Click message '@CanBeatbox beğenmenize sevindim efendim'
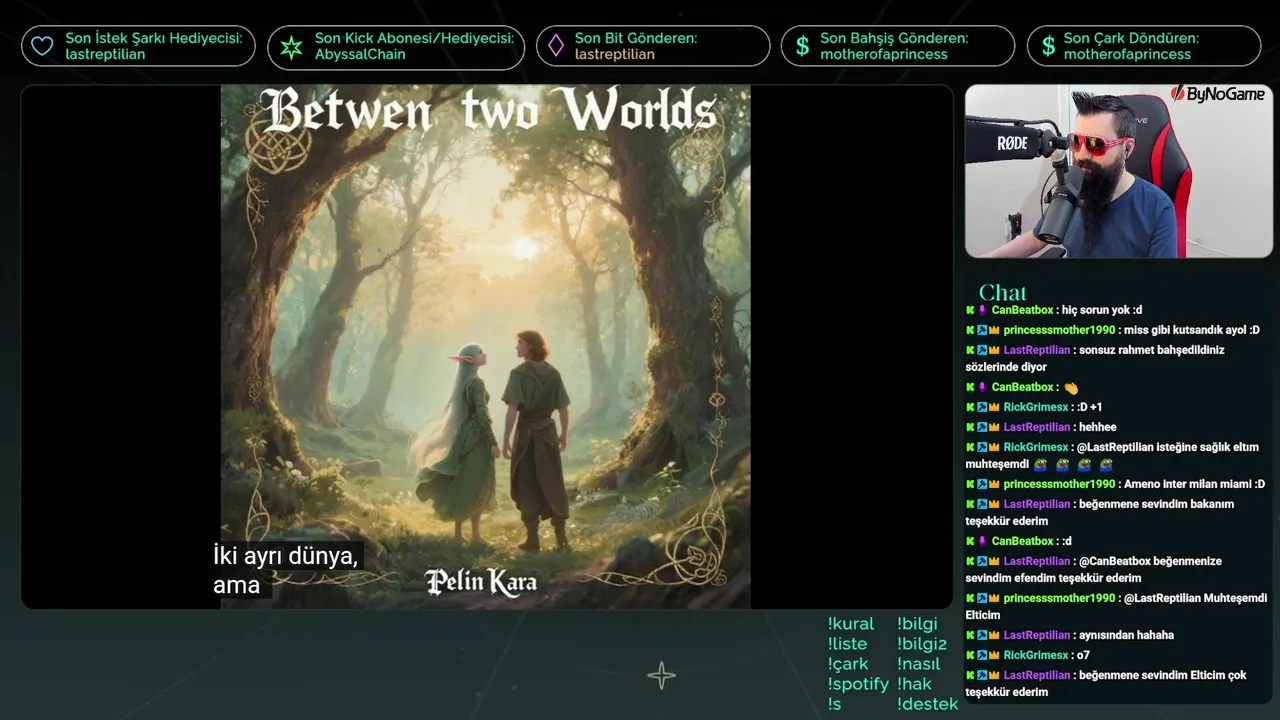 [1094, 569]
